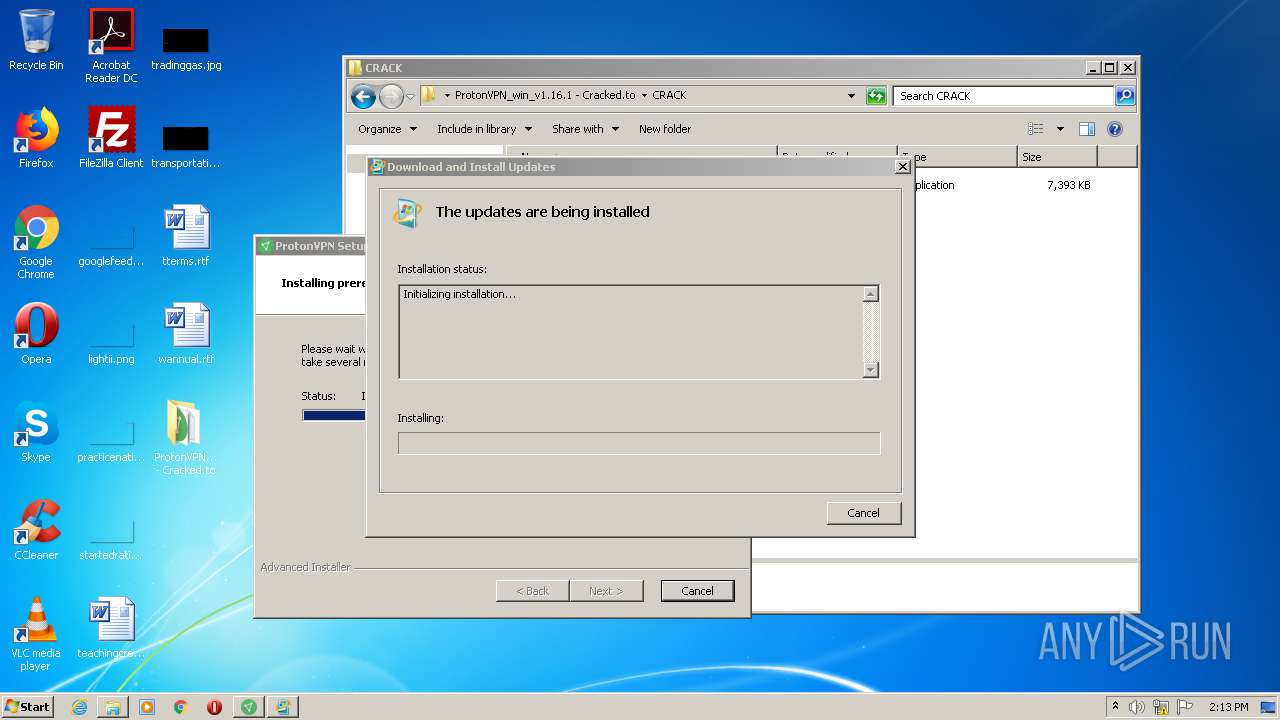Click ProtonVPN_win_v1.16.1 - Cracked.to breadcrumb
Image resolution: width=1280 pixels, height=720 pixels.
[545, 96]
